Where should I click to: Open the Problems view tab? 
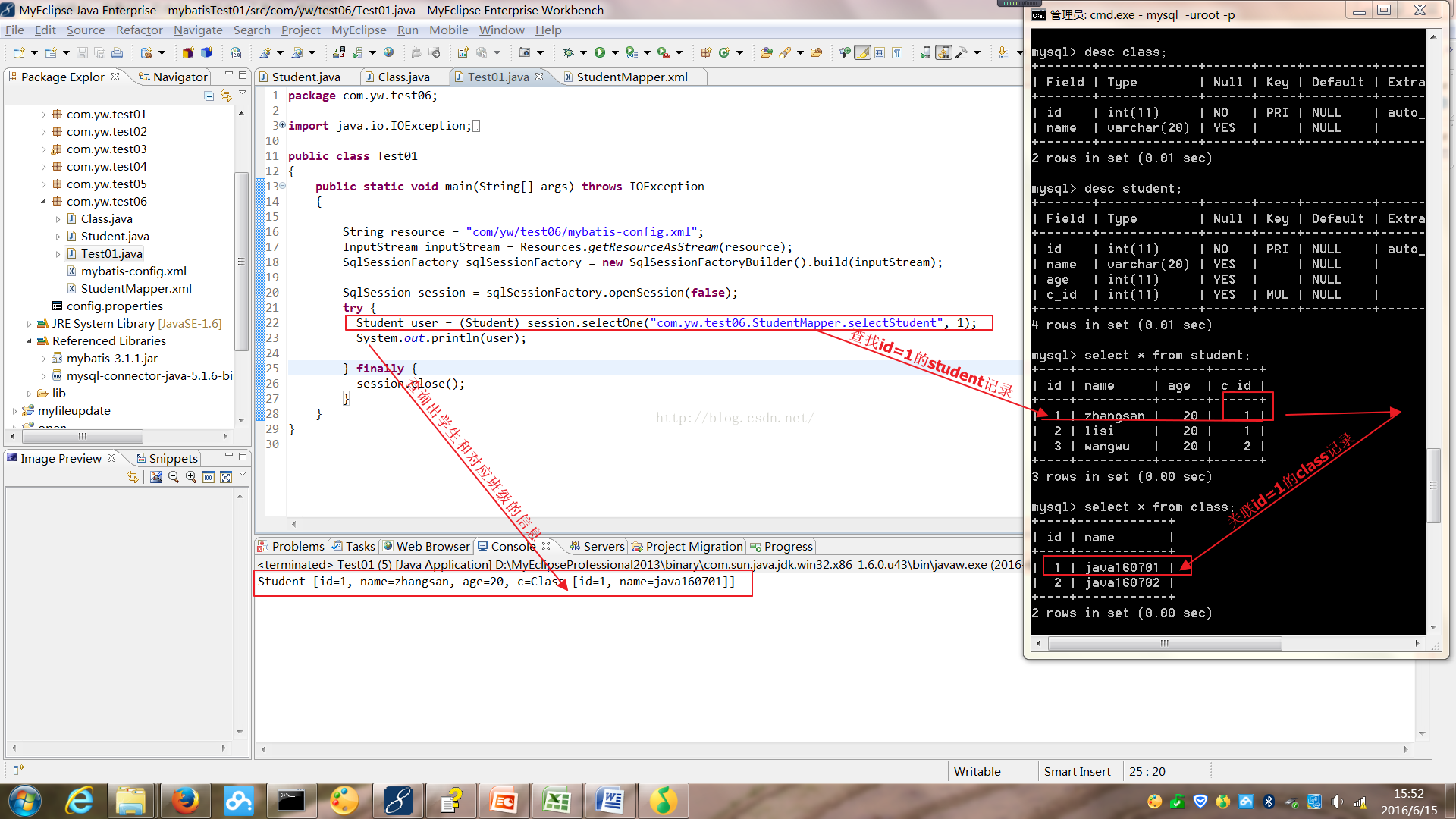tap(297, 546)
